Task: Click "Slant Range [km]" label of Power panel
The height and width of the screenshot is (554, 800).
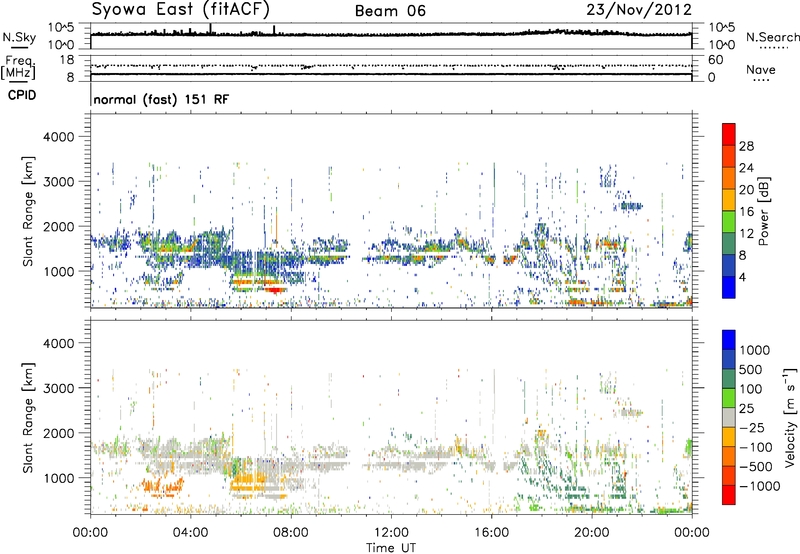Action: click(28, 211)
